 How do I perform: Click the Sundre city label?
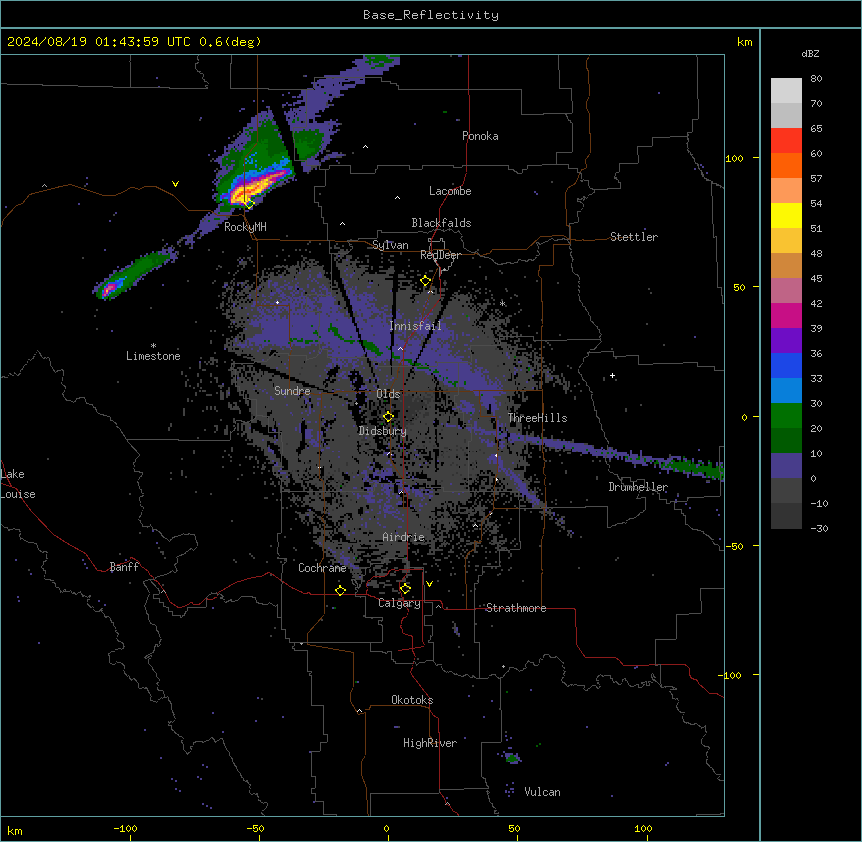(292, 391)
